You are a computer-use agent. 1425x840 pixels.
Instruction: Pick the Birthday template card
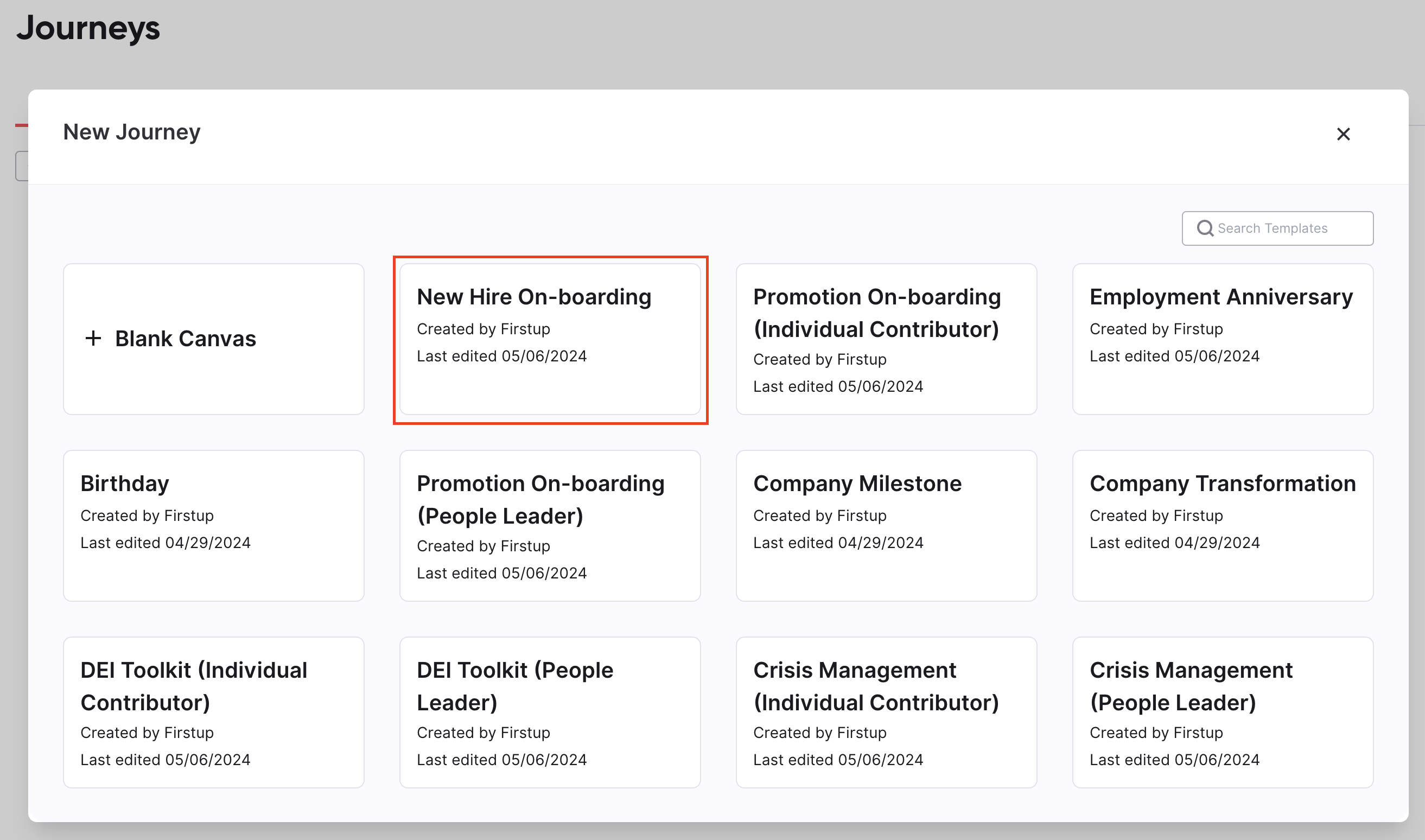213,525
